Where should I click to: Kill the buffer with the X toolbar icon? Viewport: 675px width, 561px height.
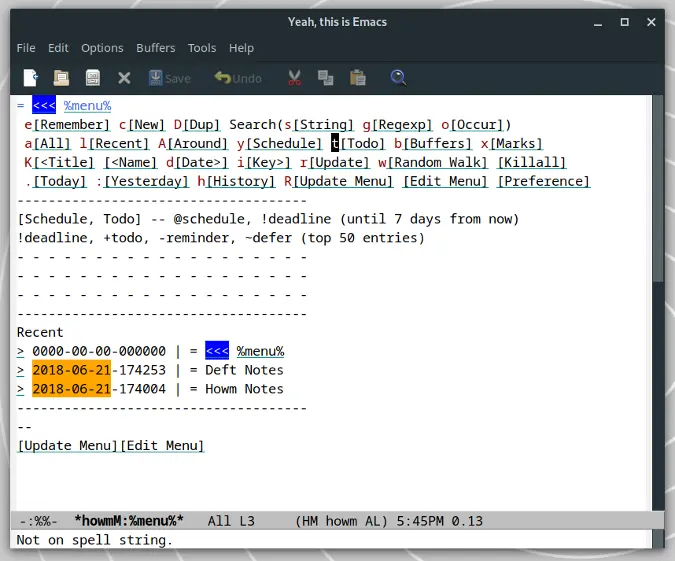point(124,78)
